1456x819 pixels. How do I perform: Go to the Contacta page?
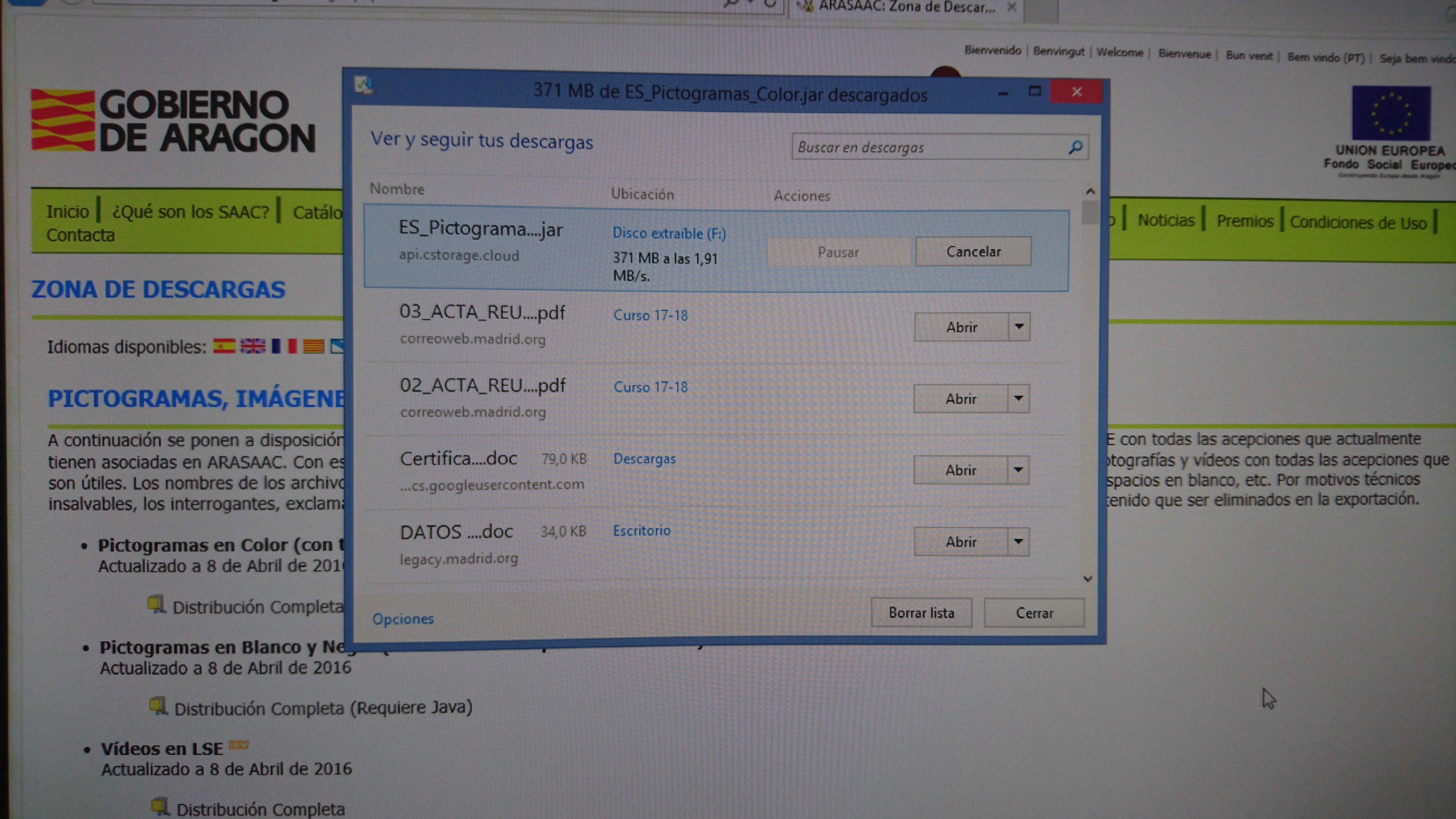coord(80,235)
